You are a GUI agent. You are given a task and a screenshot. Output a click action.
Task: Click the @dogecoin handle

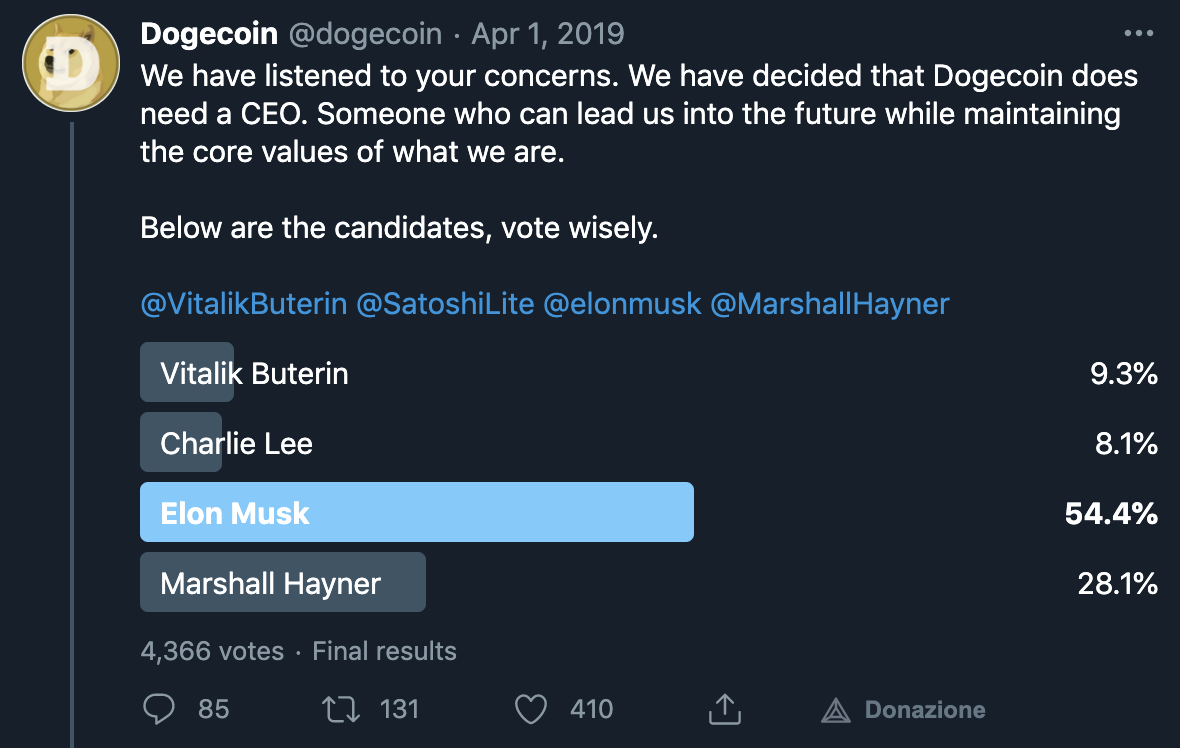pyautogui.click(x=365, y=34)
